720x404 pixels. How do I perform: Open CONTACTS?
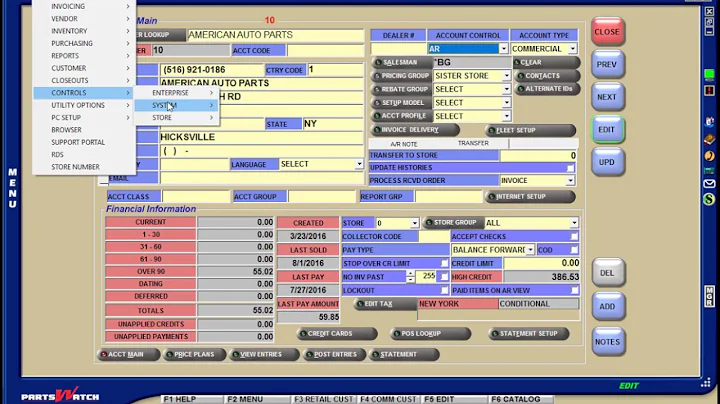546,76
